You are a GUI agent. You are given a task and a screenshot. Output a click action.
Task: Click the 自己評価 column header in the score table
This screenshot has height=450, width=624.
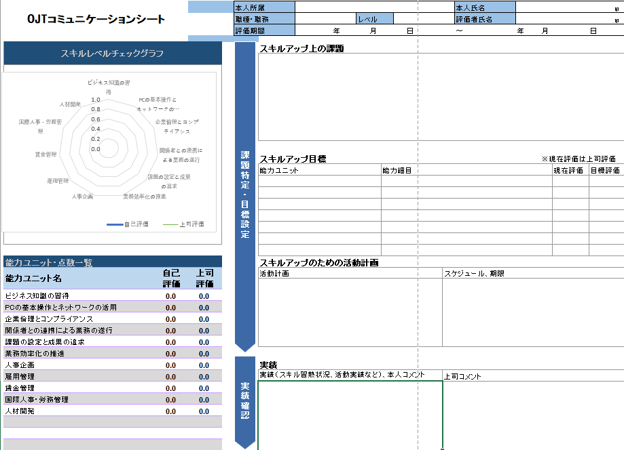(x=171, y=278)
